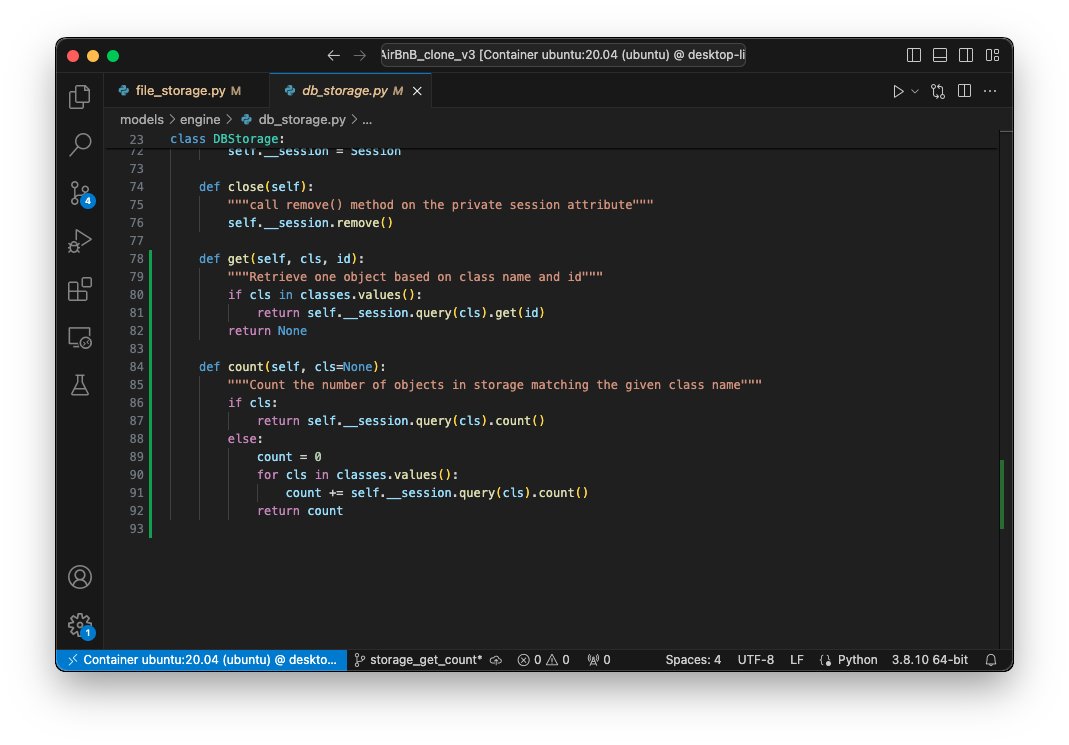1069x745 pixels.
Task: Close the db_storage.py tab
Action: pyautogui.click(x=417, y=91)
